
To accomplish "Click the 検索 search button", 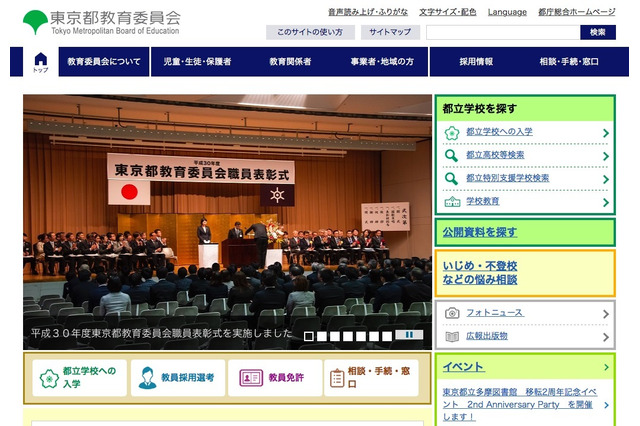I will (x=598, y=32).
